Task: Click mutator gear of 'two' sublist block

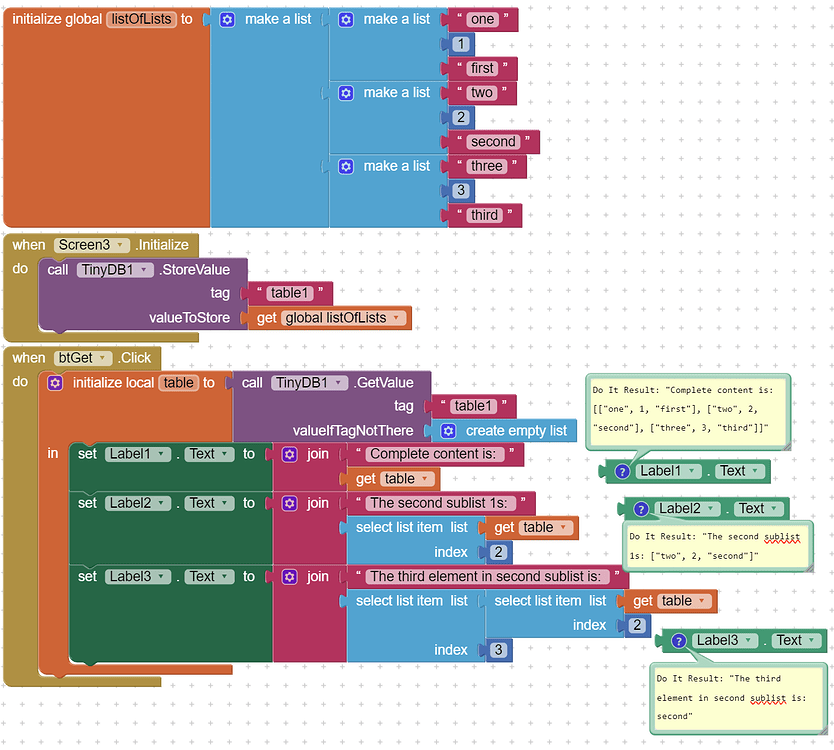Action: coord(346,93)
